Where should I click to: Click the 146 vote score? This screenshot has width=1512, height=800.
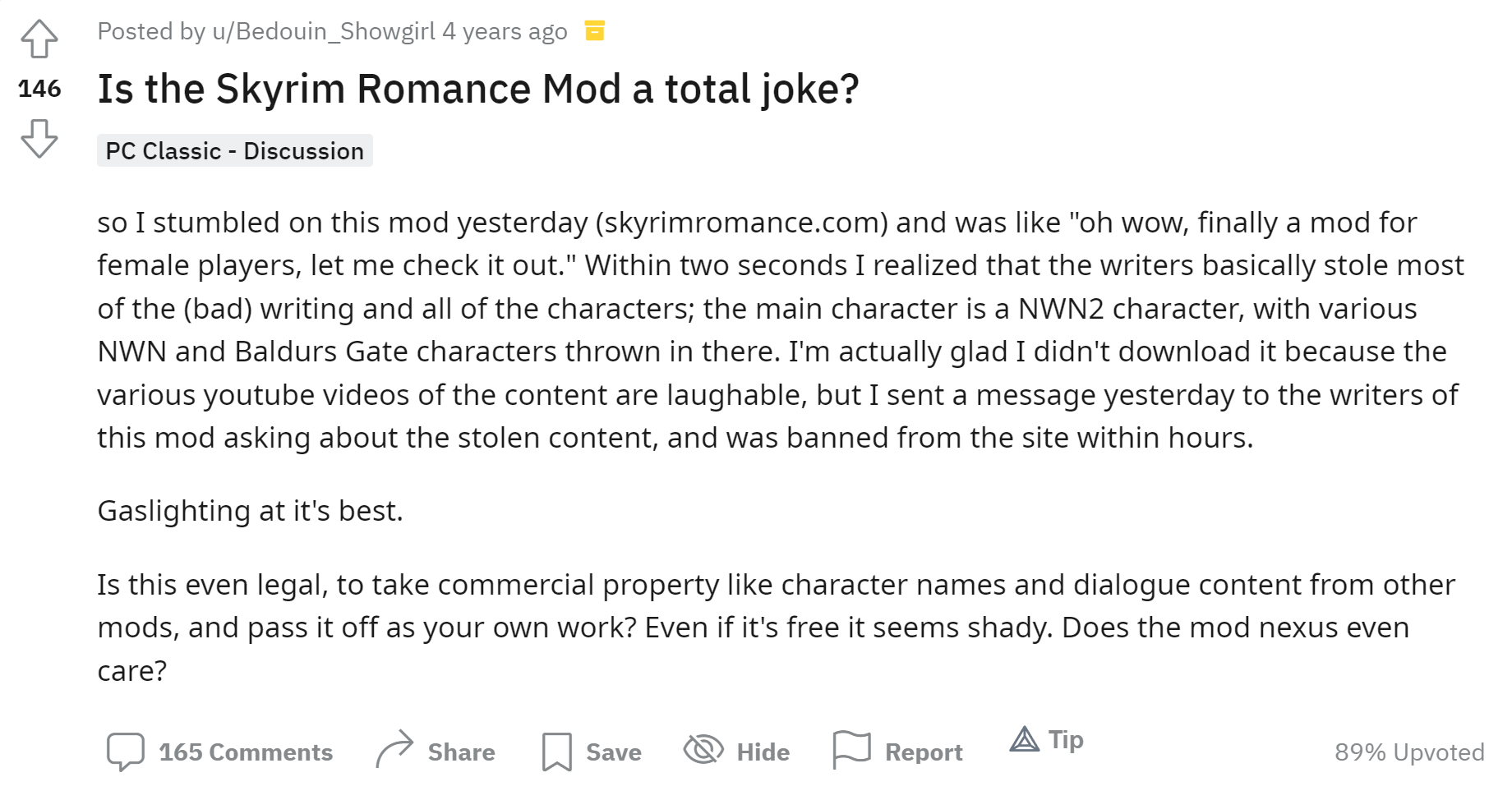(x=39, y=89)
